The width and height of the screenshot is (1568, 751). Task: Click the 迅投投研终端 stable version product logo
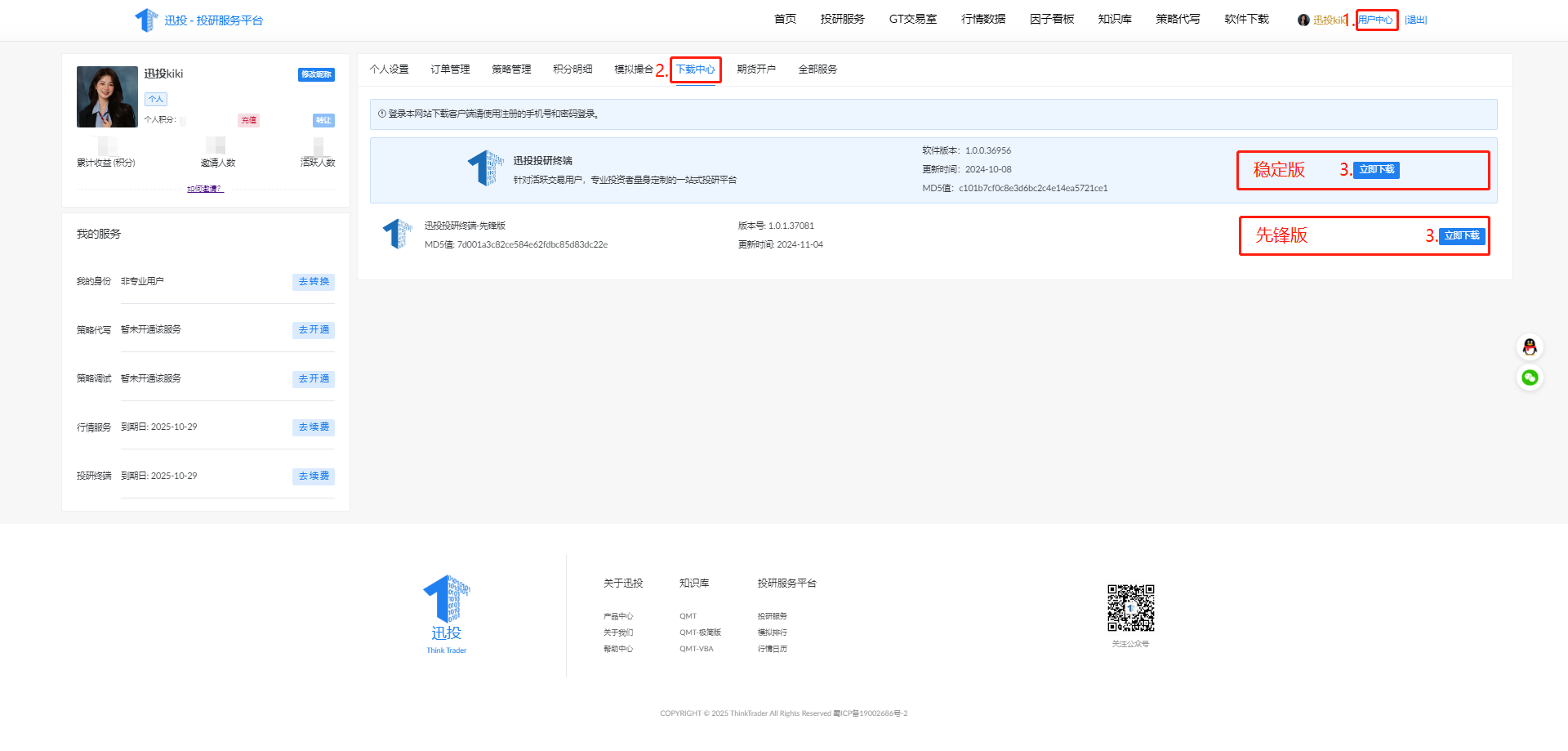point(485,168)
